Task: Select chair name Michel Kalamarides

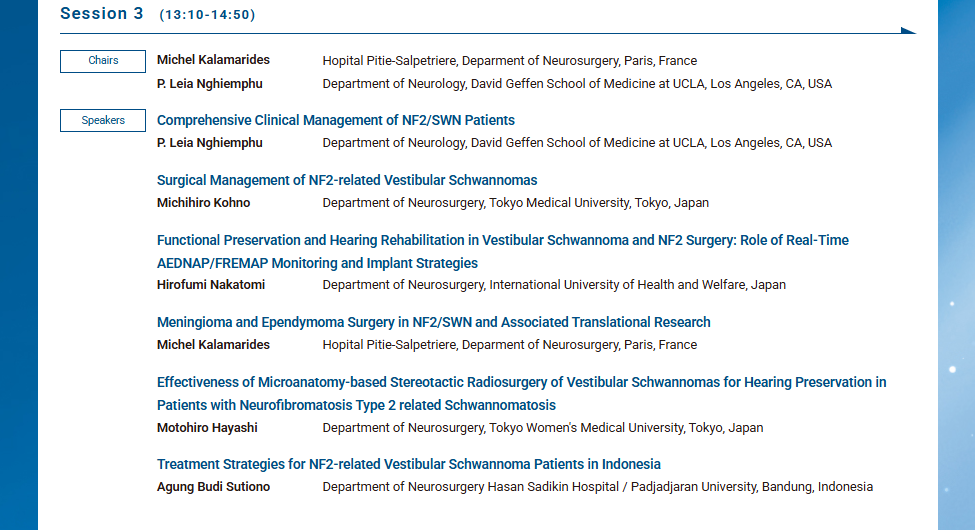Action: [213, 60]
